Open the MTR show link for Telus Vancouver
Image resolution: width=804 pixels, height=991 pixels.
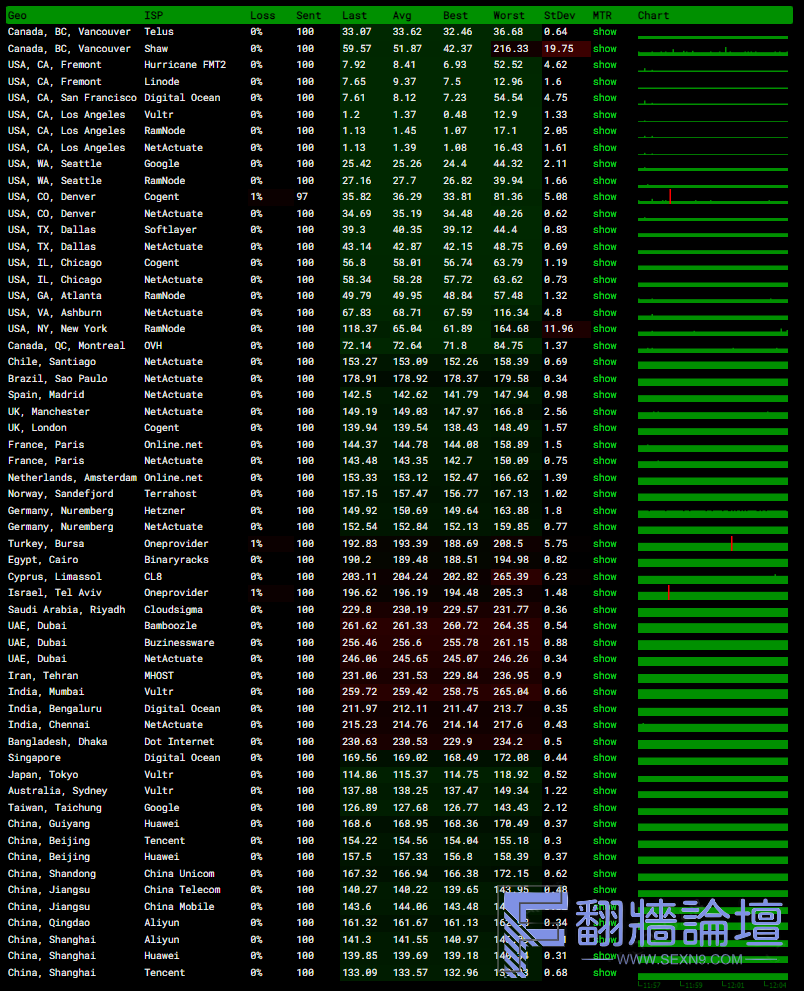pyautogui.click(x=604, y=32)
